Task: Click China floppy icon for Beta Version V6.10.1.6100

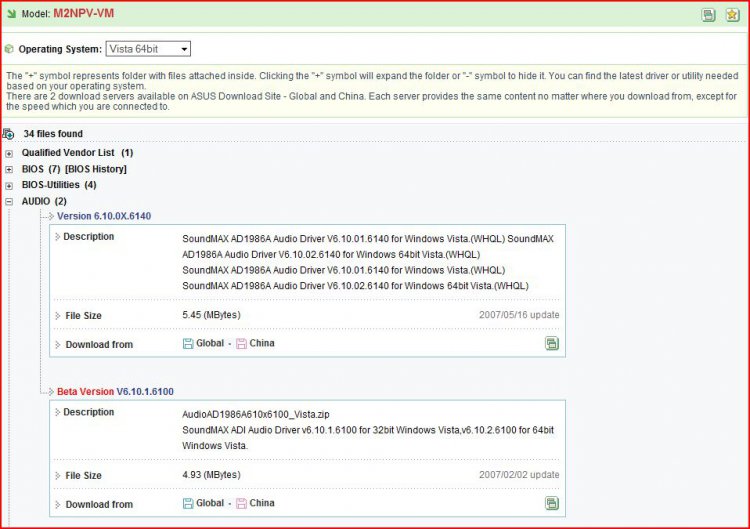Action: pyautogui.click(x=242, y=503)
